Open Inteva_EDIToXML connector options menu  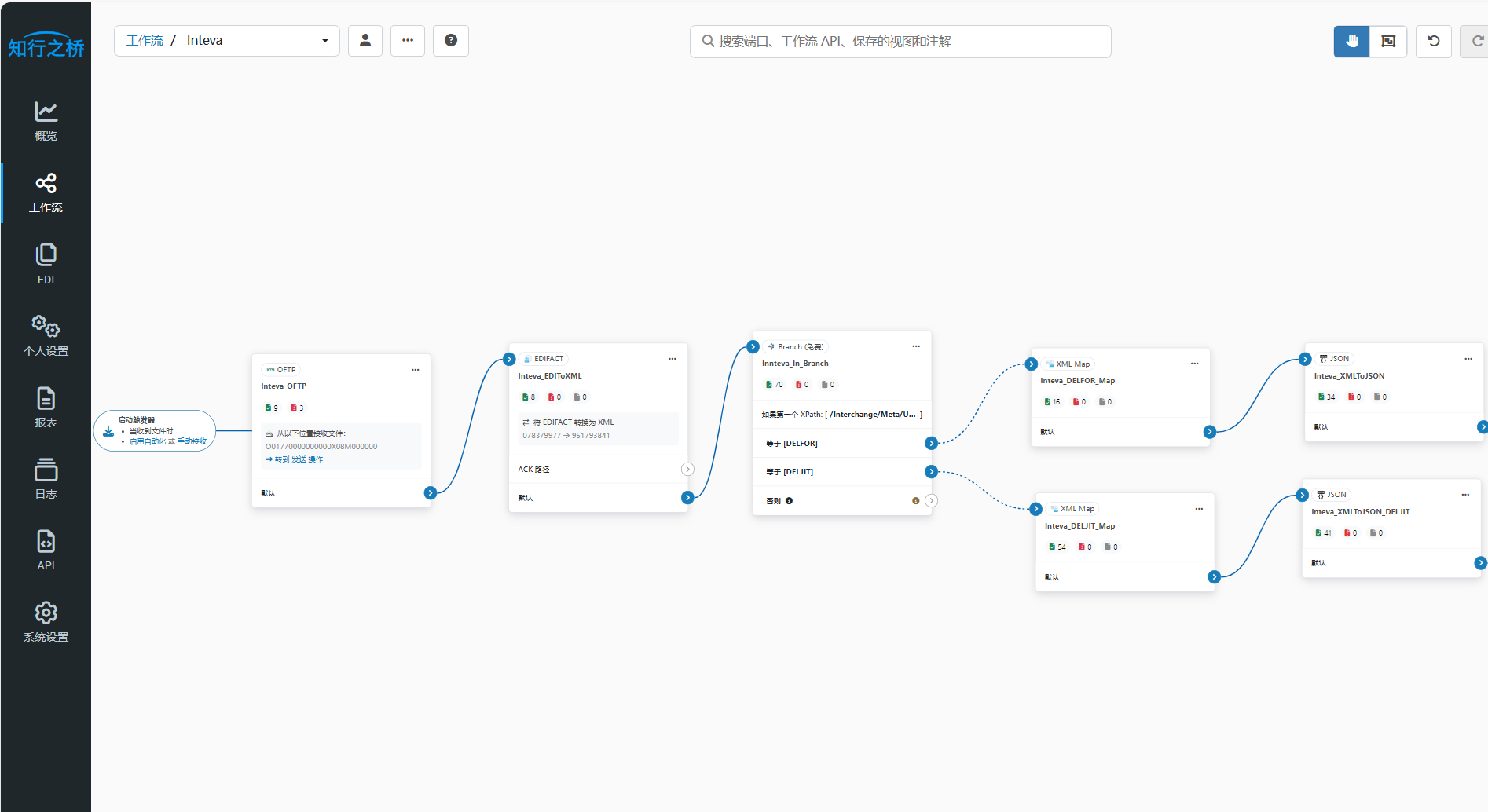pyautogui.click(x=673, y=359)
